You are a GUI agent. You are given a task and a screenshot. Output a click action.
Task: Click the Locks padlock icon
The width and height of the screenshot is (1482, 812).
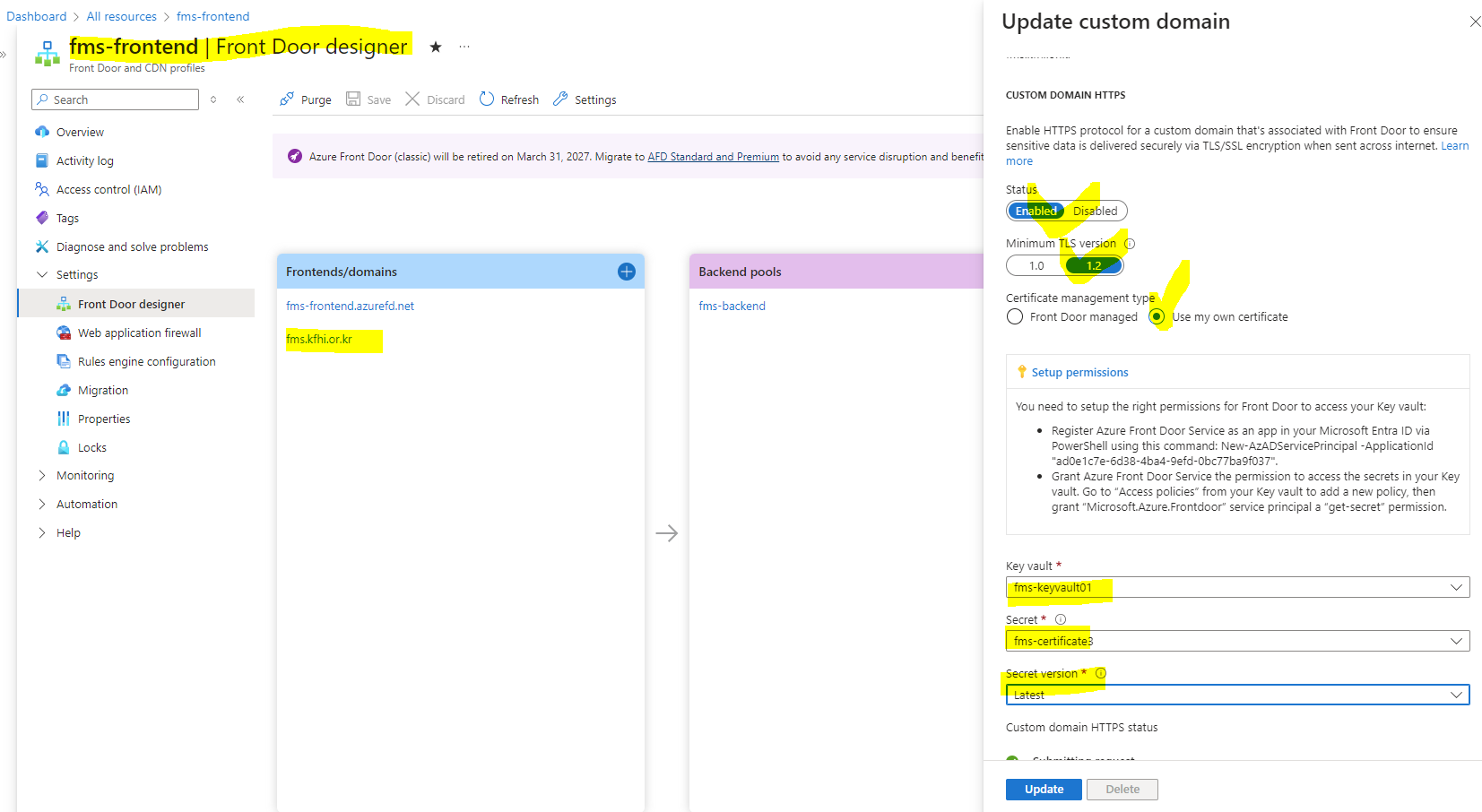tap(64, 447)
